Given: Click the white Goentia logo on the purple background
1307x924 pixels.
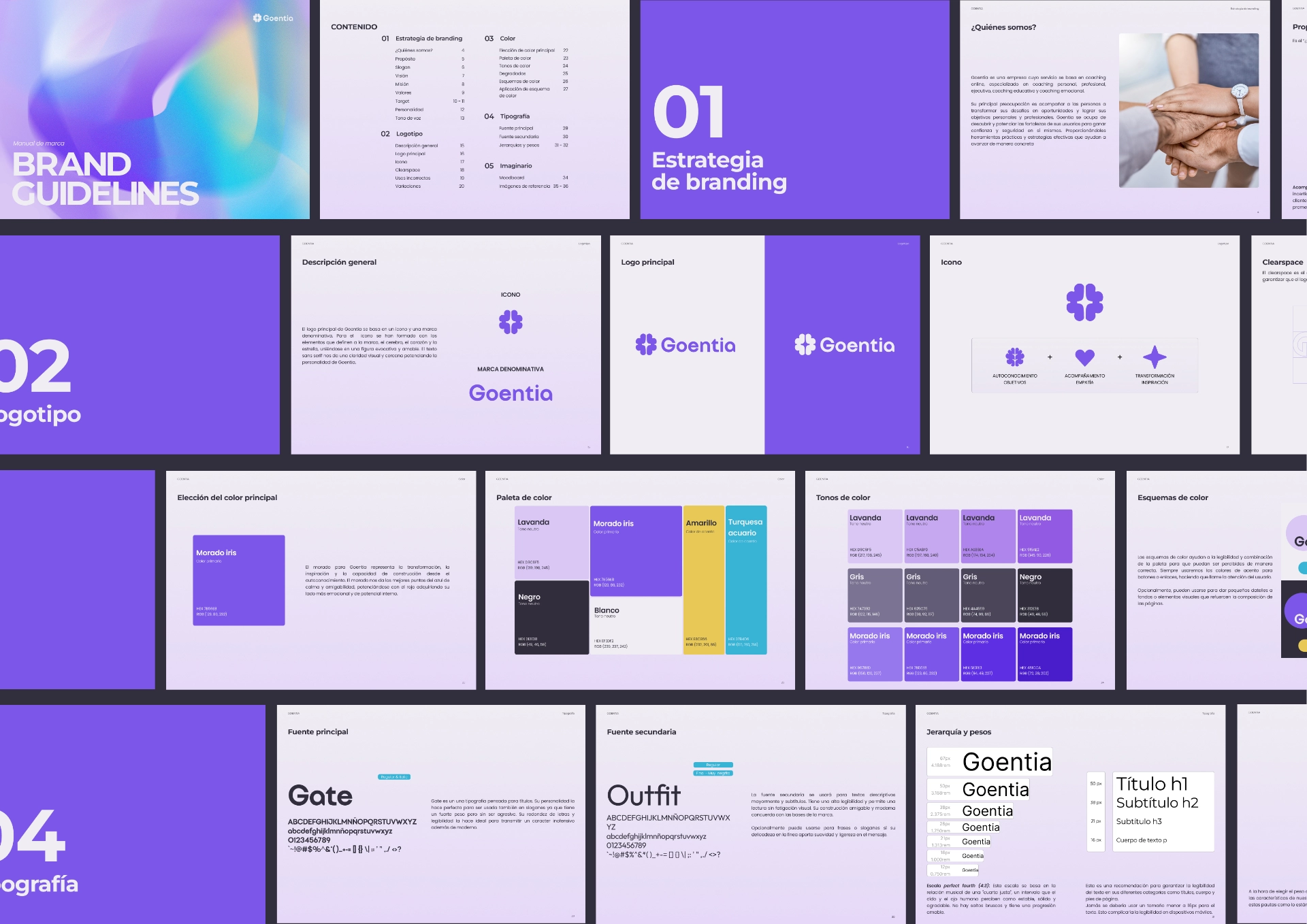Looking at the screenshot, I should pos(844,345).
